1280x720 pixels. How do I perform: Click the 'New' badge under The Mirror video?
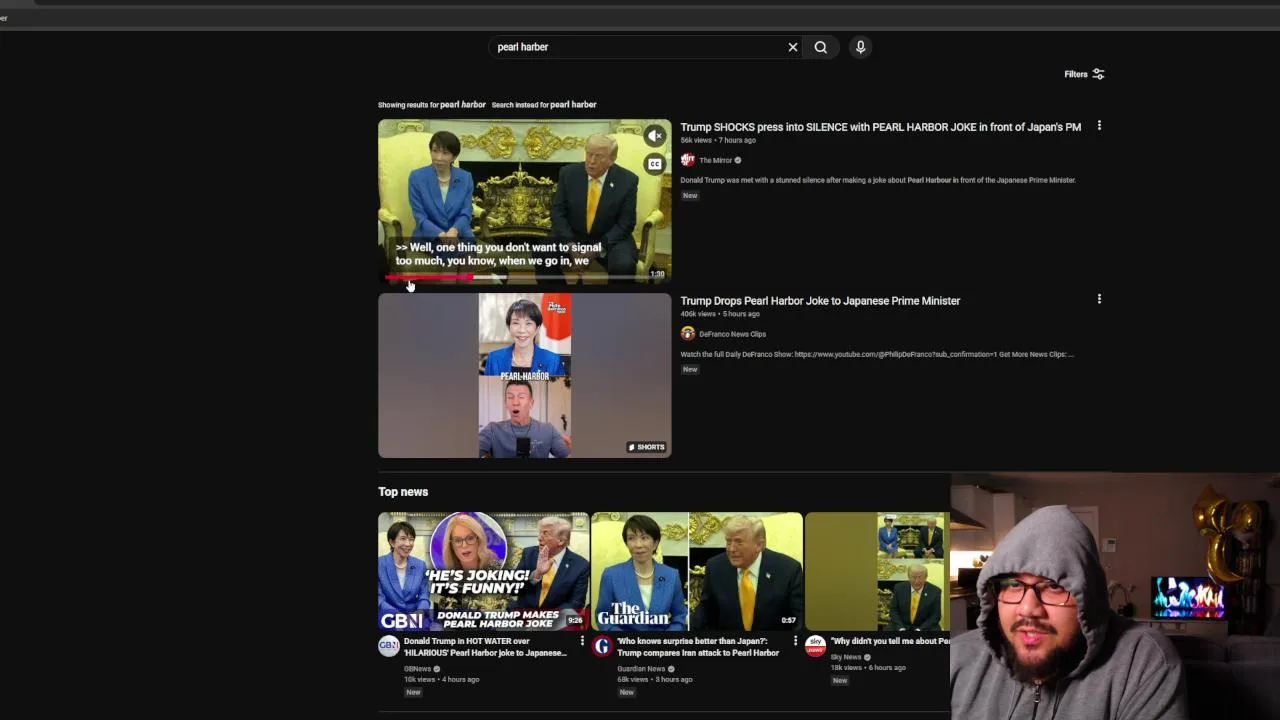click(690, 196)
